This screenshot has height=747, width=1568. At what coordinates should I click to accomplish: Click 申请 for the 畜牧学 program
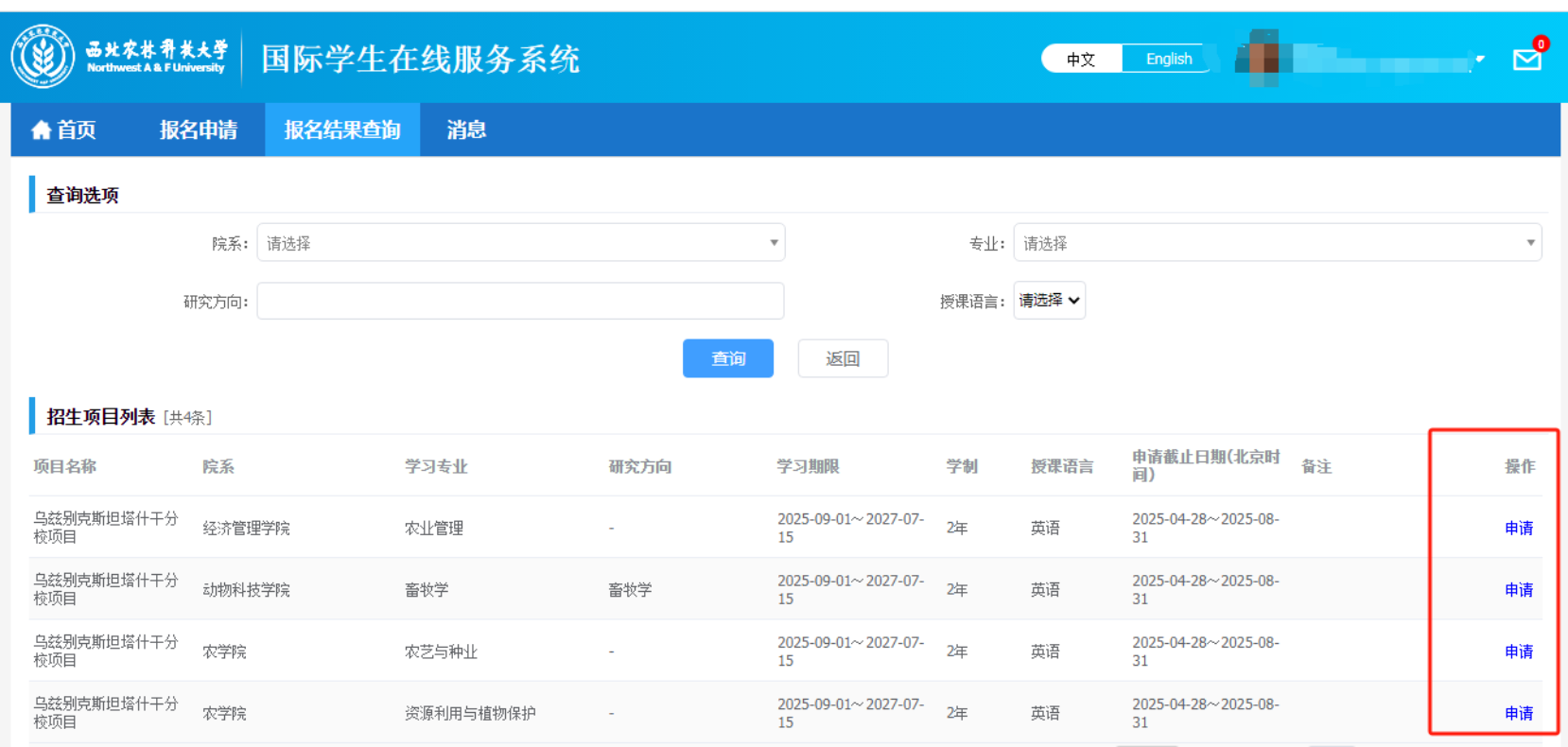click(x=1519, y=589)
